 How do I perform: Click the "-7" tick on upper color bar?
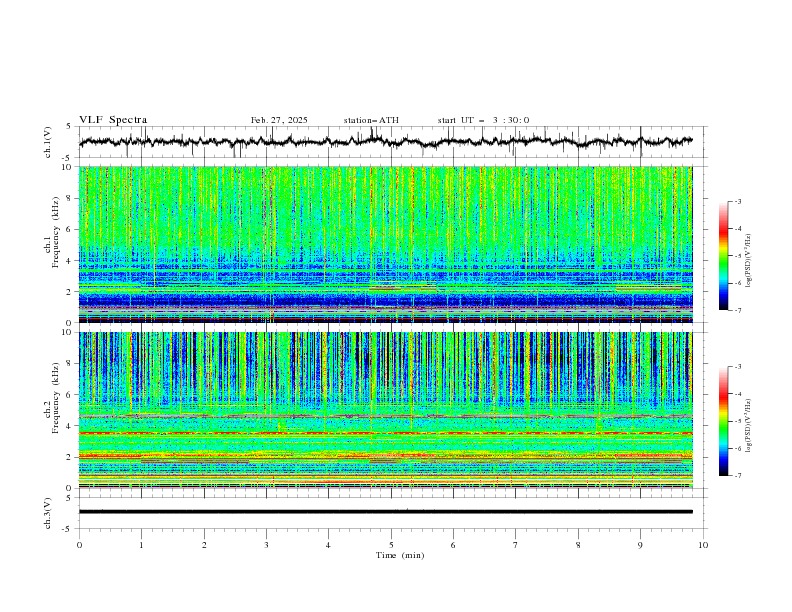pyautogui.click(x=738, y=310)
